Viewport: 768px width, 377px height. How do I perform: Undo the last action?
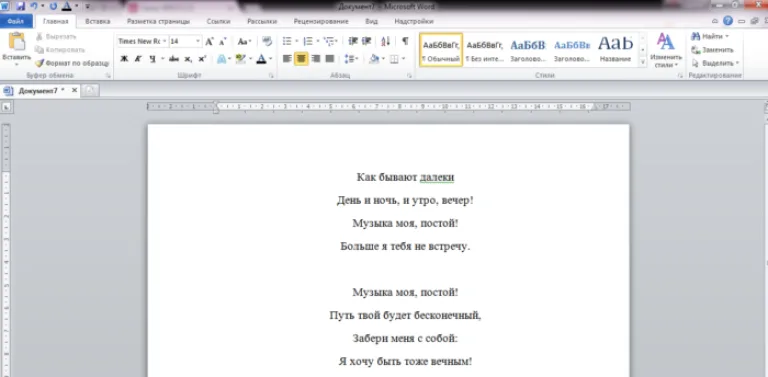click(33, 6)
